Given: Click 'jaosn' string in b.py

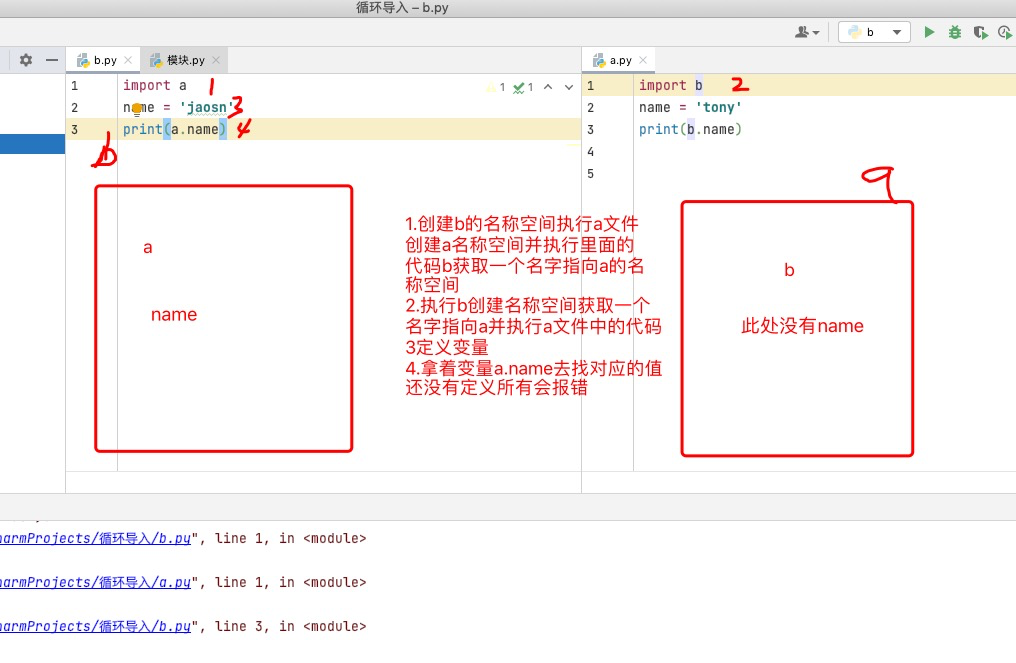Looking at the screenshot, I should [206, 108].
